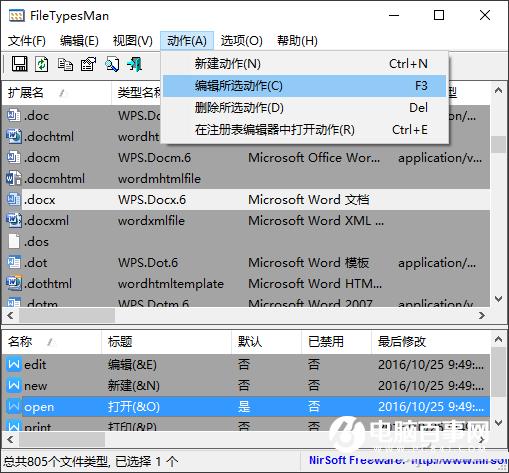Click the .docxml file type icon
The width and height of the screenshot is (509, 473).
[x=14, y=220]
